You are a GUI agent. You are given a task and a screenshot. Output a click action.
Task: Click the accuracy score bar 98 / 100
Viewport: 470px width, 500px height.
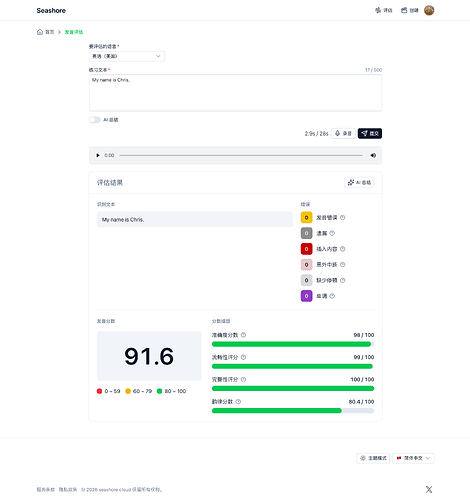coord(293,344)
